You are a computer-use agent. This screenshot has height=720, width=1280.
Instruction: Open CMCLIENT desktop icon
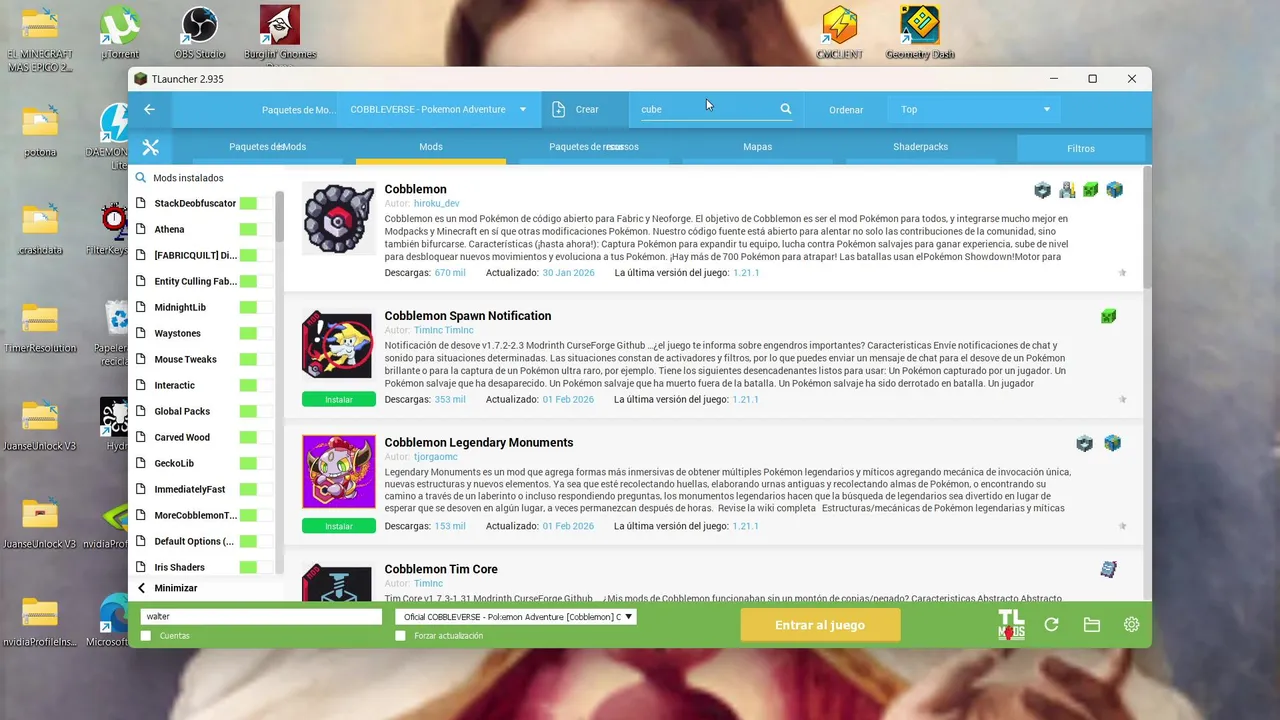(x=839, y=32)
